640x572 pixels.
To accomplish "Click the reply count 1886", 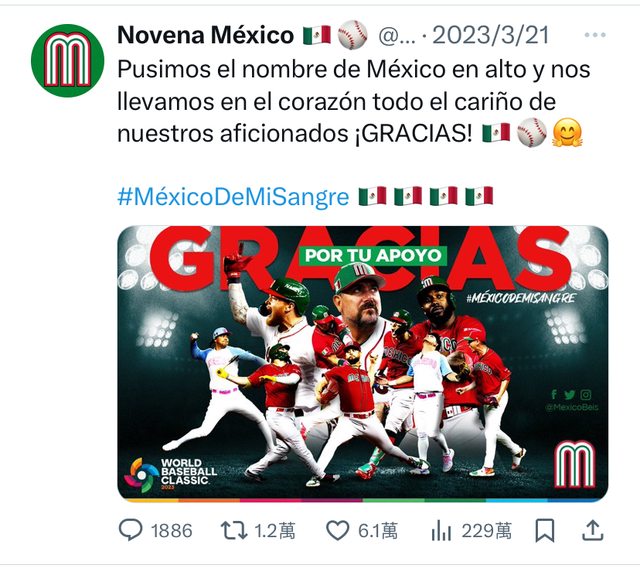I will point(171,531).
